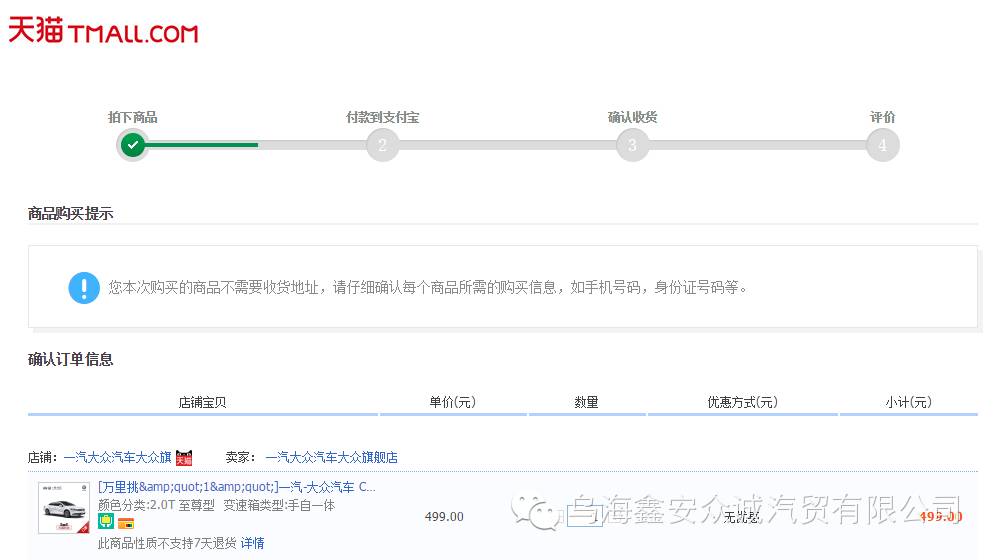Open the Volkswagen car product thumbnail
Viewport: 994px width, 560px height.
click(x=64, y=508)
